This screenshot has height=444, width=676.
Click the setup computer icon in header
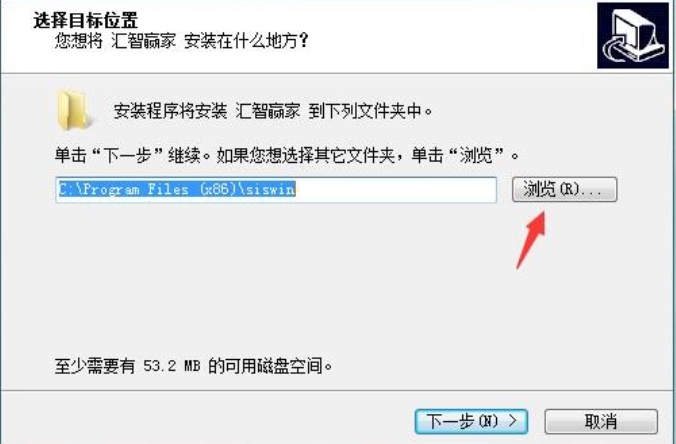[x=633, y=35]
